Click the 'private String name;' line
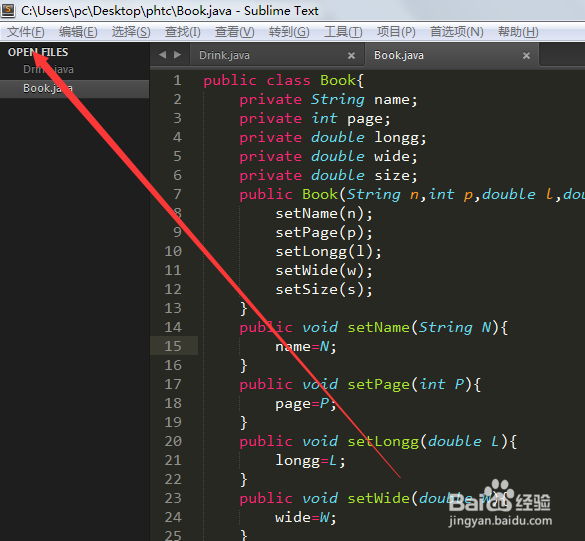The height and width of the screenshot is (541, 585). coord(328,100)
